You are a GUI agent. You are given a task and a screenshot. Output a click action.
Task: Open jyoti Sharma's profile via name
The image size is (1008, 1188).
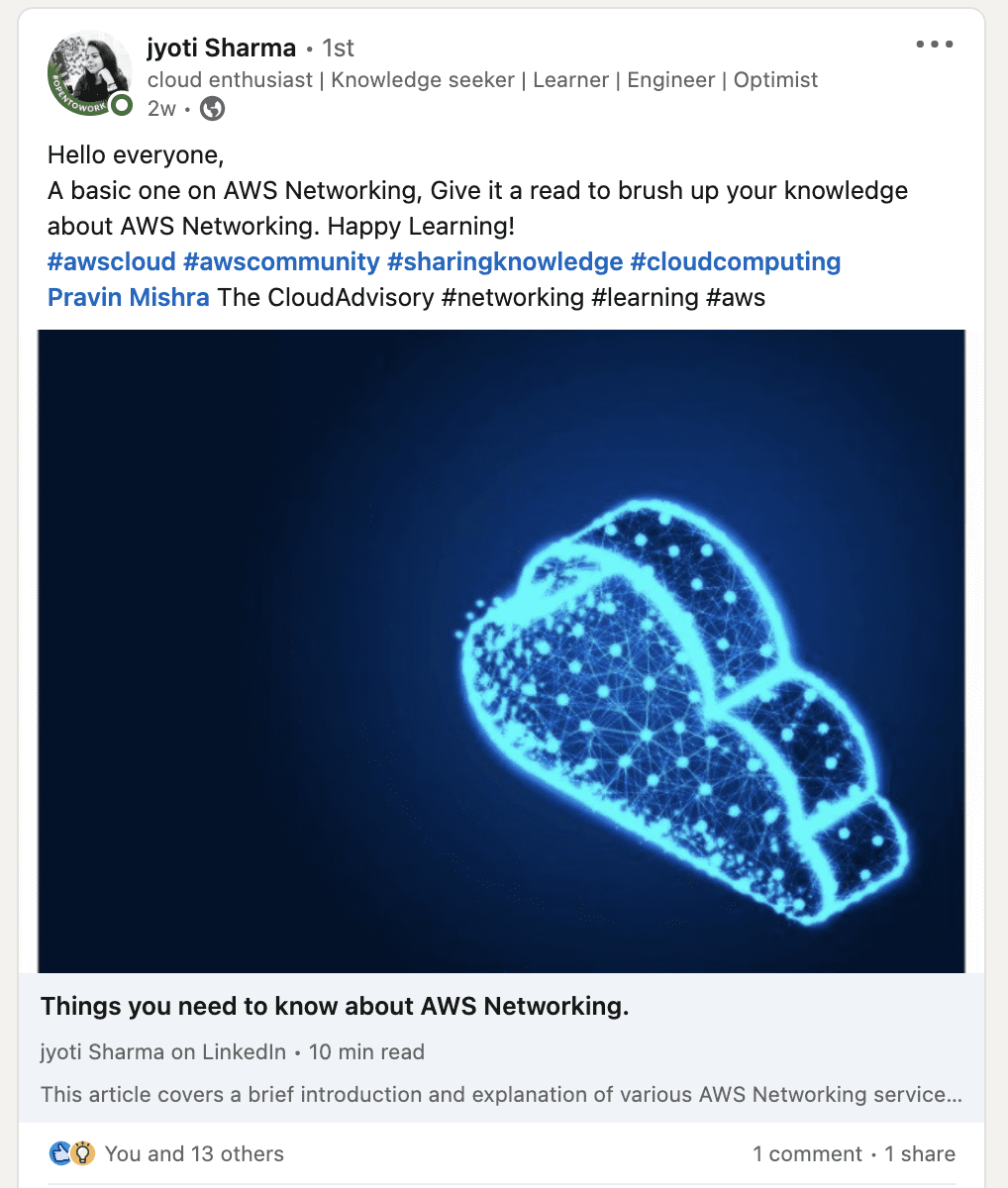[221, 48]
